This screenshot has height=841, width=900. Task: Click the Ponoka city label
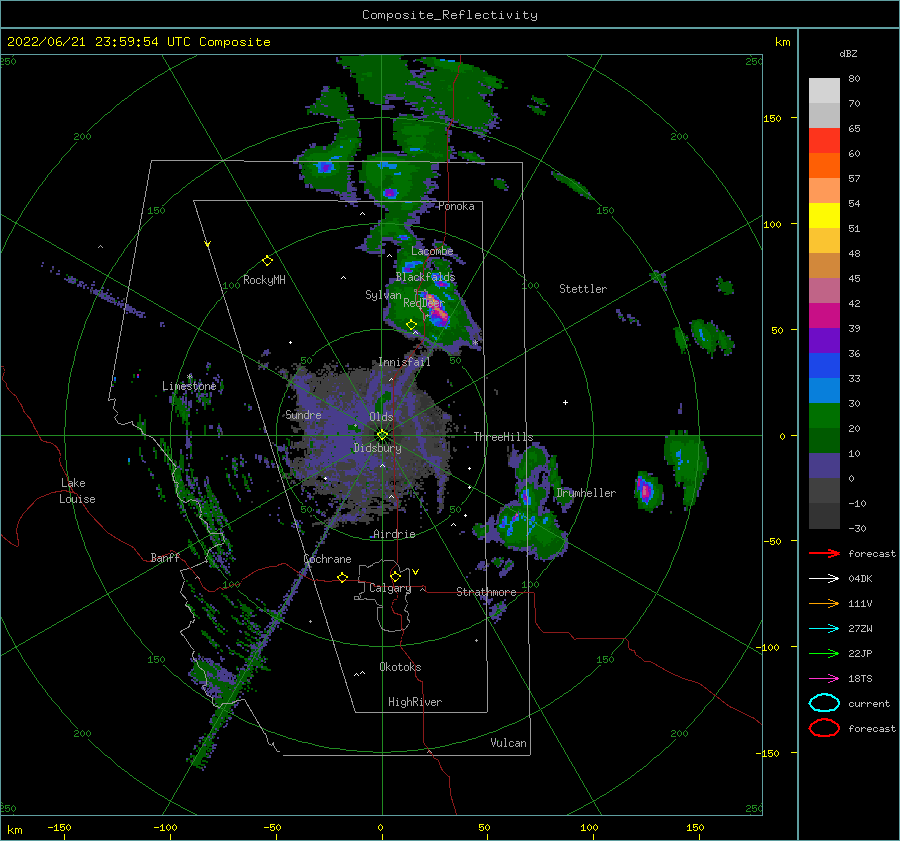tap(456, 206)
